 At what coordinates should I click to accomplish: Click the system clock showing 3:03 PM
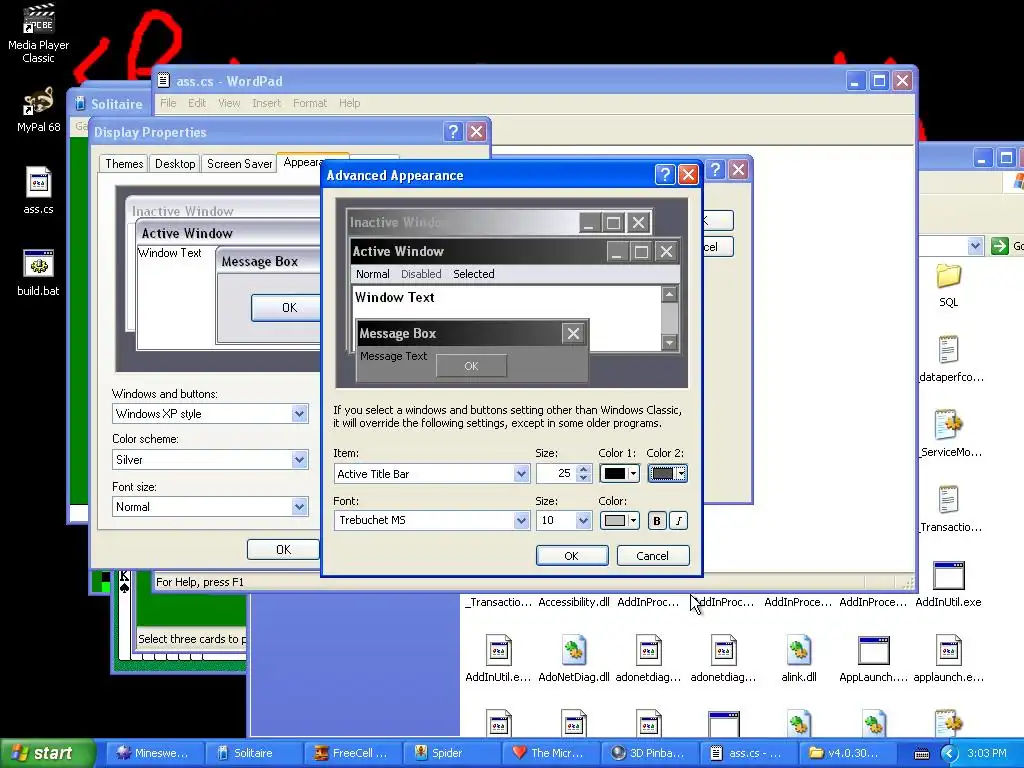[x=987, y=753]
